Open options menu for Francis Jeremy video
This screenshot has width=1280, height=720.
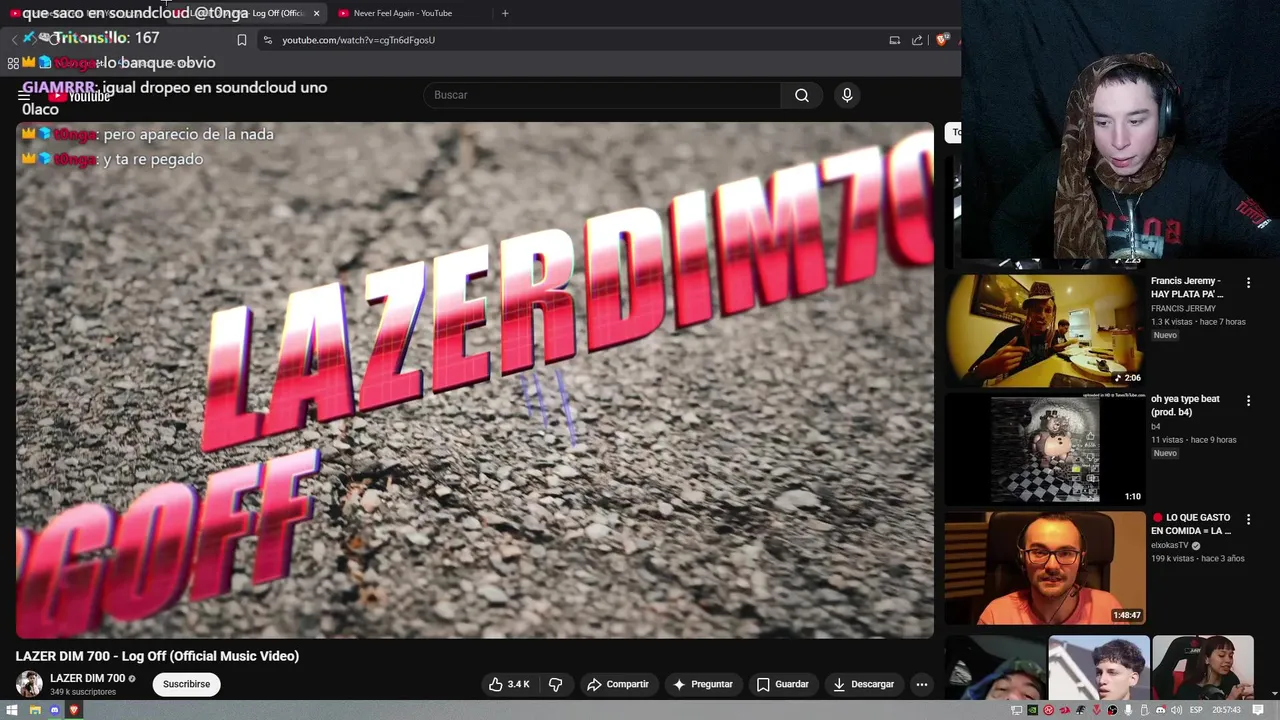coord(1248,283)
